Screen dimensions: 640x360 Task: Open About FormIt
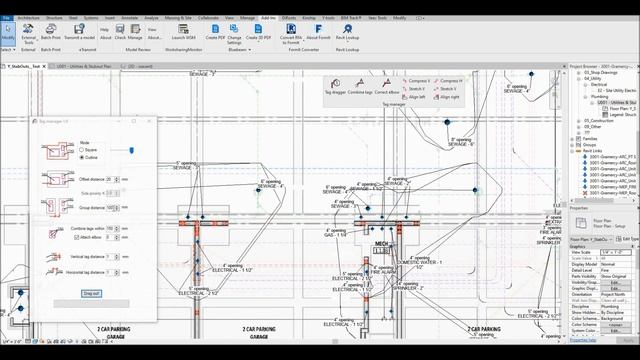point(318,32)
